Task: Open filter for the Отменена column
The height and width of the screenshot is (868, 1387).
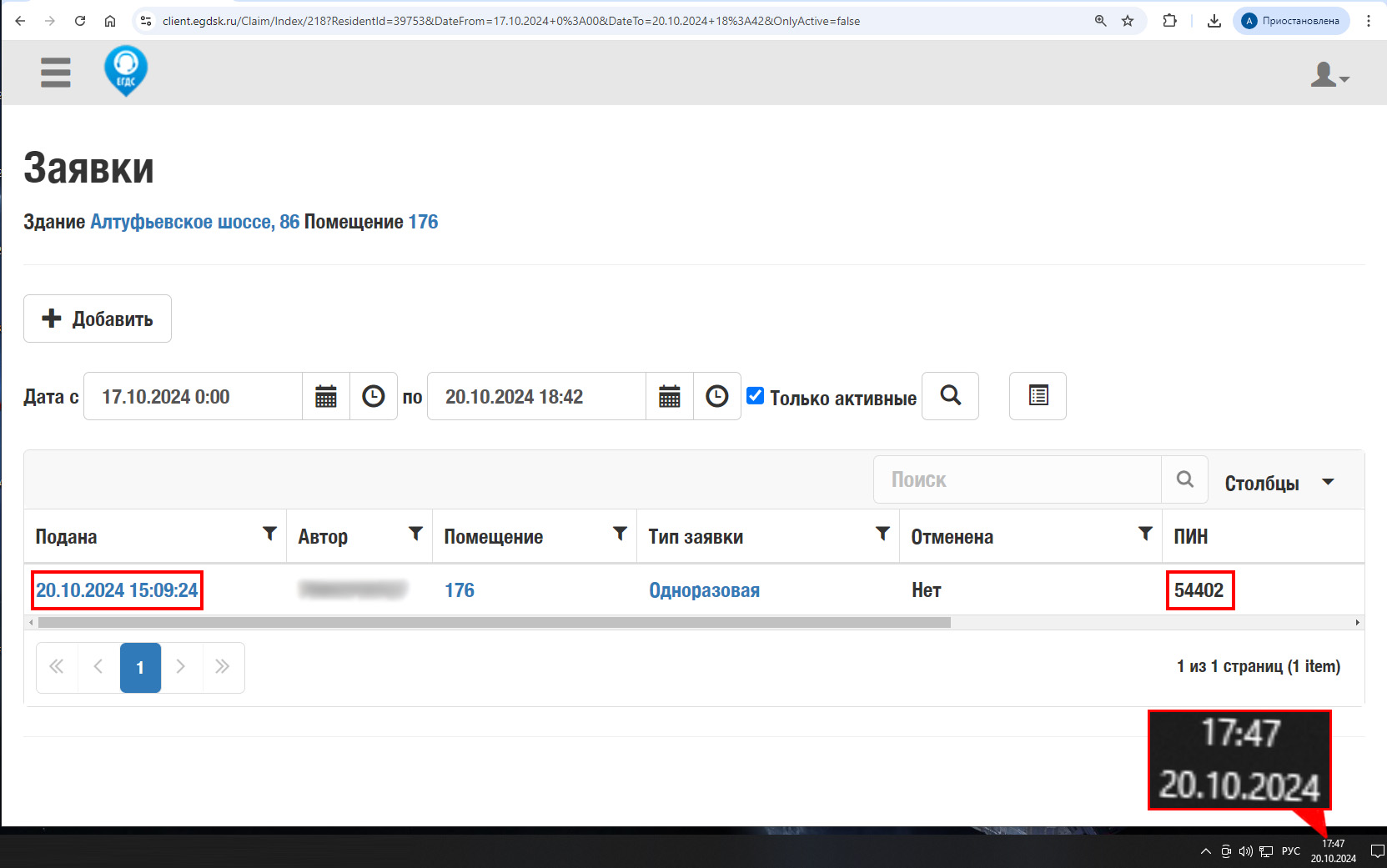Action: 1145,534
